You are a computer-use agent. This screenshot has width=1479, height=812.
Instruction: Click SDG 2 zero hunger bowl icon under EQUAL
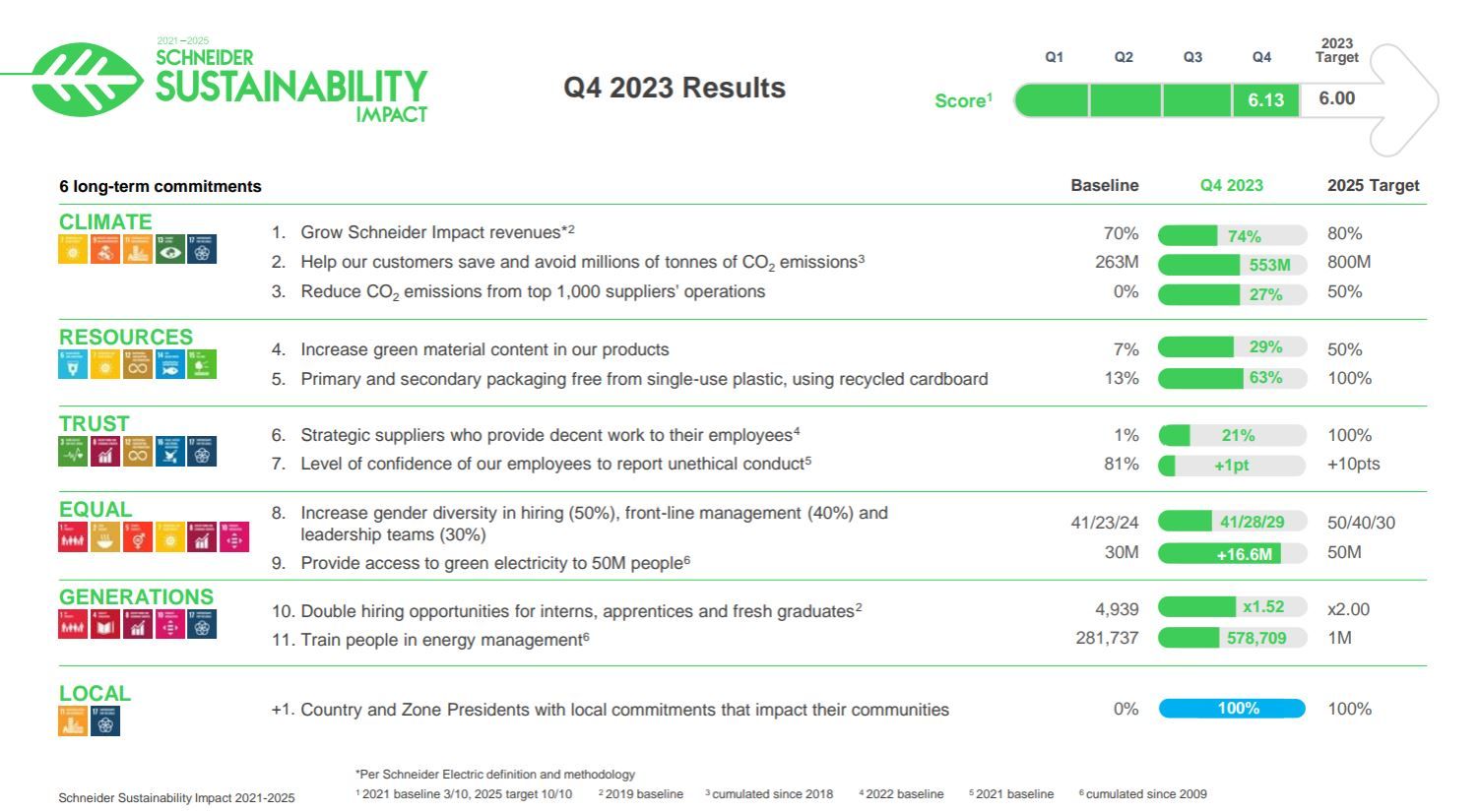click(105, 537)
